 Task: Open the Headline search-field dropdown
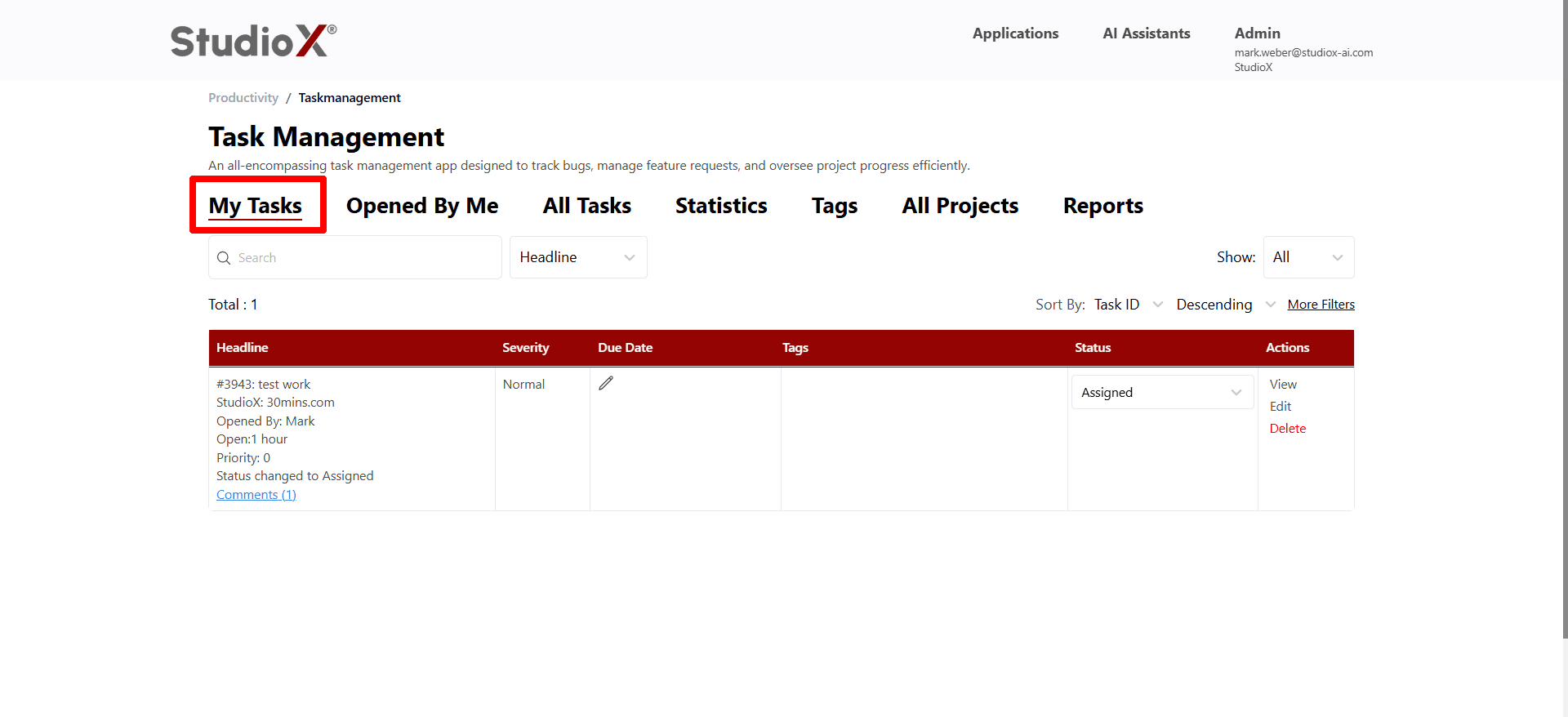[578, 257]
